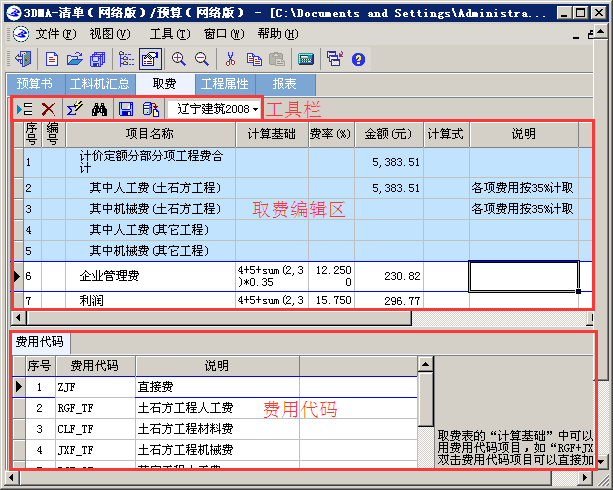Switch to the 预算书 tab
This screenshot has height=490, width=613.
(x=35, y=85)
